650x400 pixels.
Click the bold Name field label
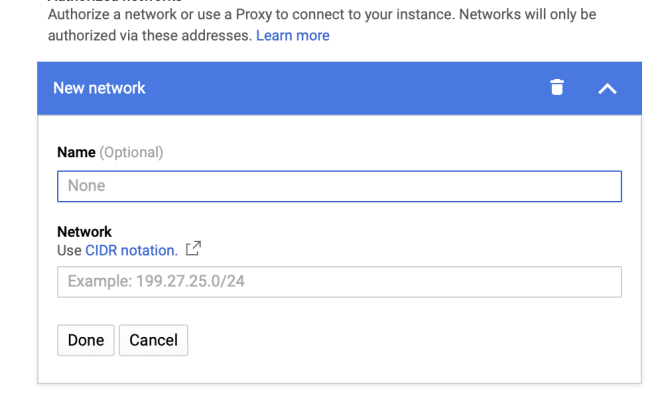click(76, 152)
